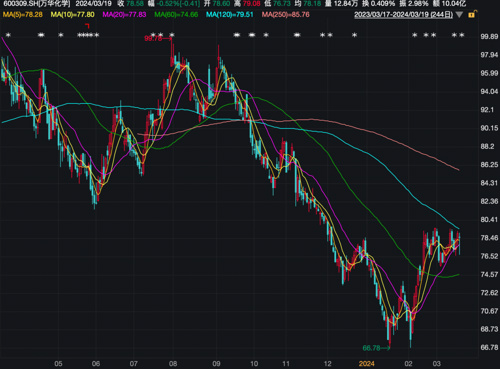Click the 10 month label on time axis
This screenshot has width=500, height=369.
coord(254,363)
